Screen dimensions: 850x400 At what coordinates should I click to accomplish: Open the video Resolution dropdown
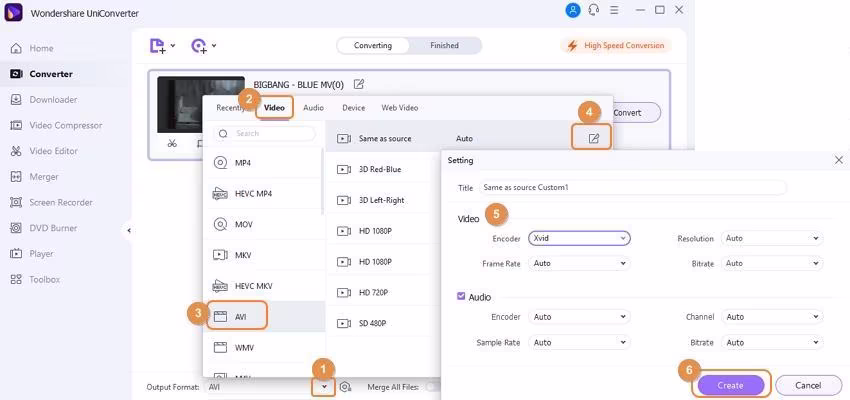click(772, 238)
